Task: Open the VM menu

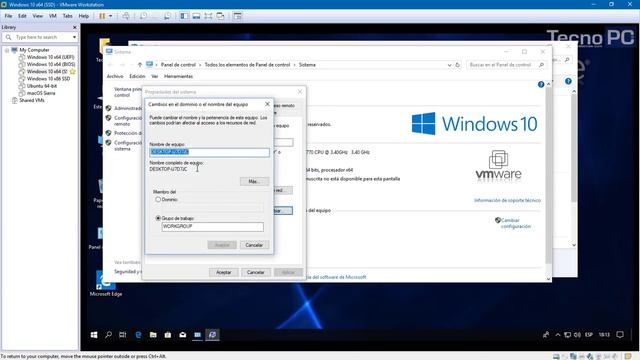Action: pos(53,16)
